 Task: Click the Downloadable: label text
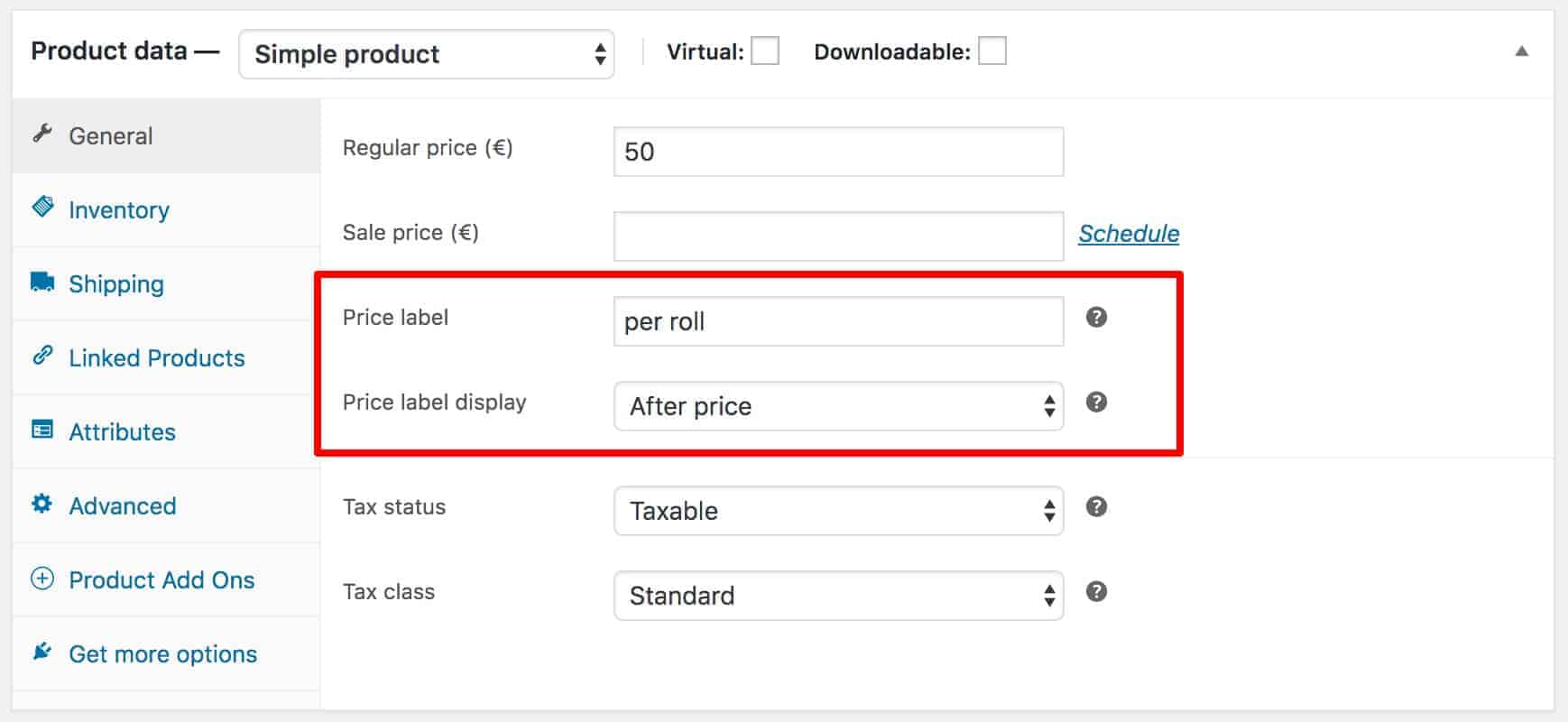coord(892,51)
